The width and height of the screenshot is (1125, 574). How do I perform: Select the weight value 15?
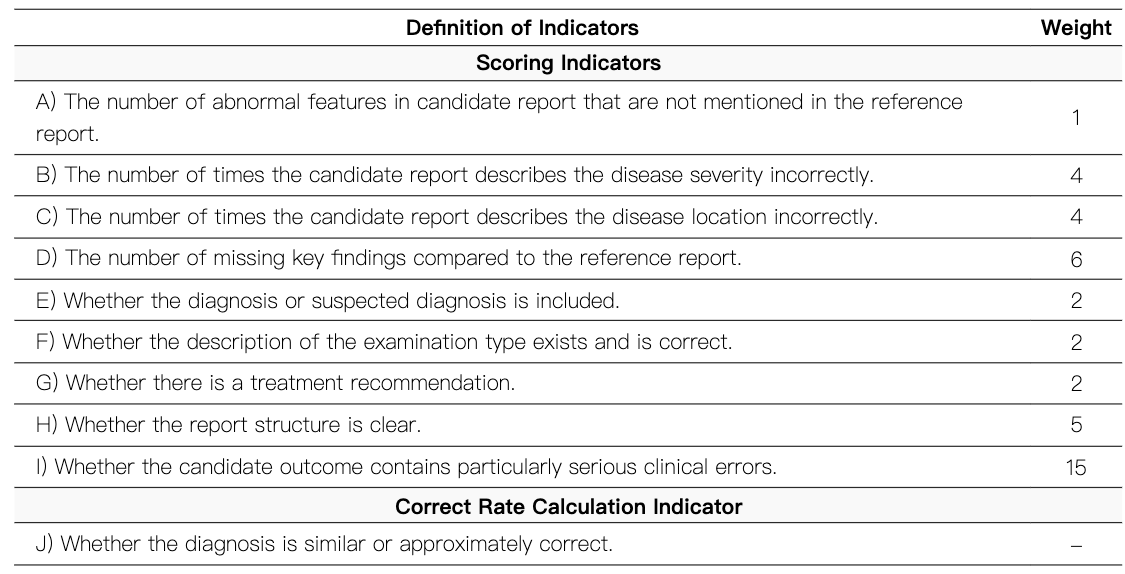(1076, 467)
